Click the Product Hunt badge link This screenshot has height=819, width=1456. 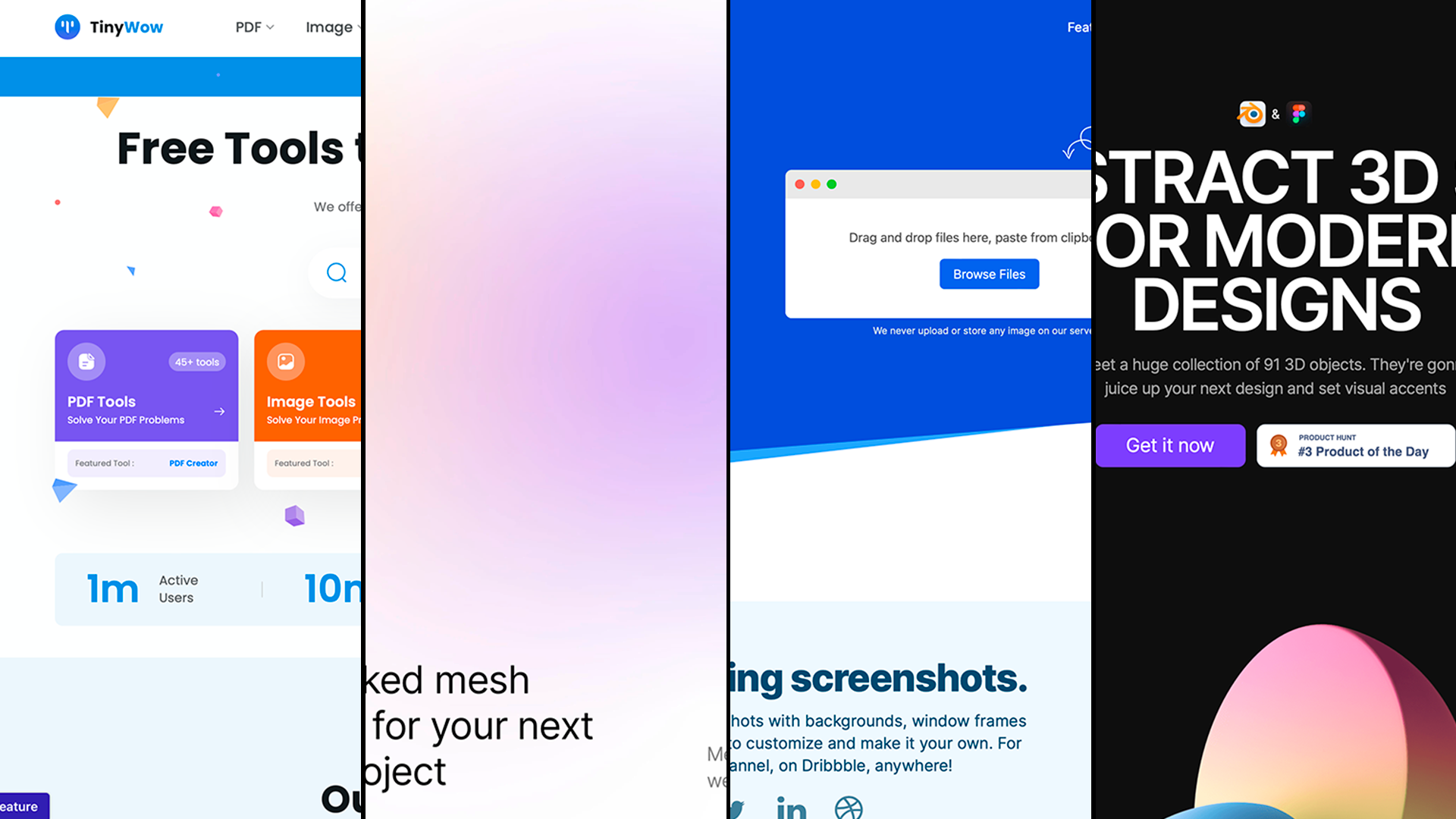click(x=1356, y=446)
